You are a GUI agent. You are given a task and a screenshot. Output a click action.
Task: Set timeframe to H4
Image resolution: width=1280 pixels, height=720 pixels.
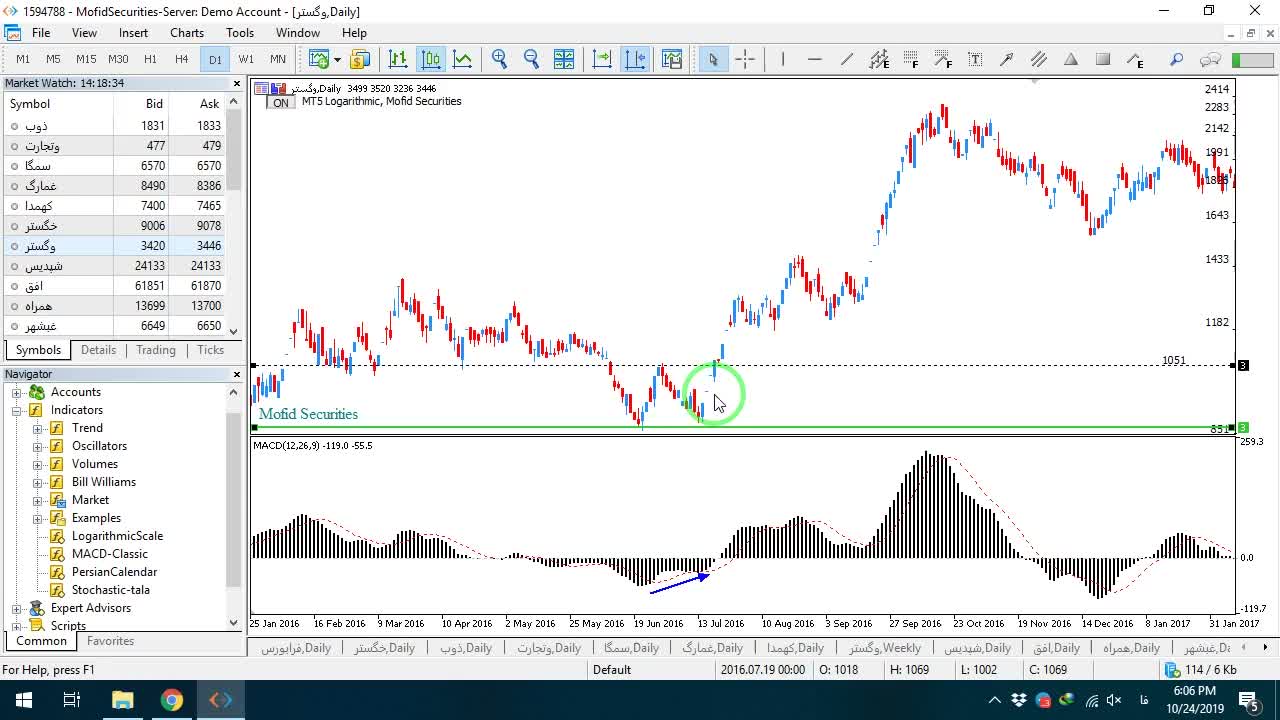coord(182,59)
